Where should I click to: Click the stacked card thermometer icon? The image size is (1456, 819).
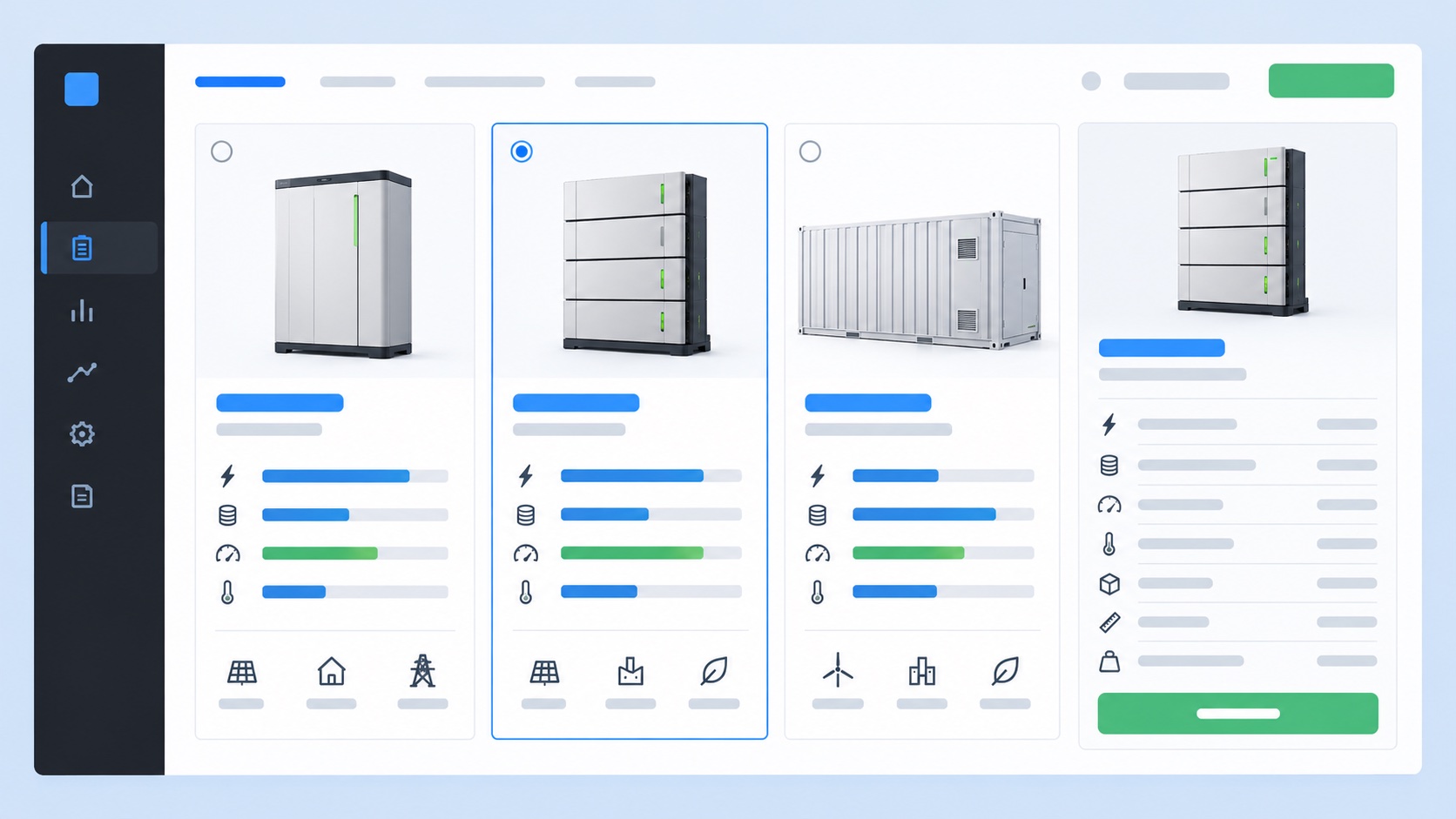point(525,593)
